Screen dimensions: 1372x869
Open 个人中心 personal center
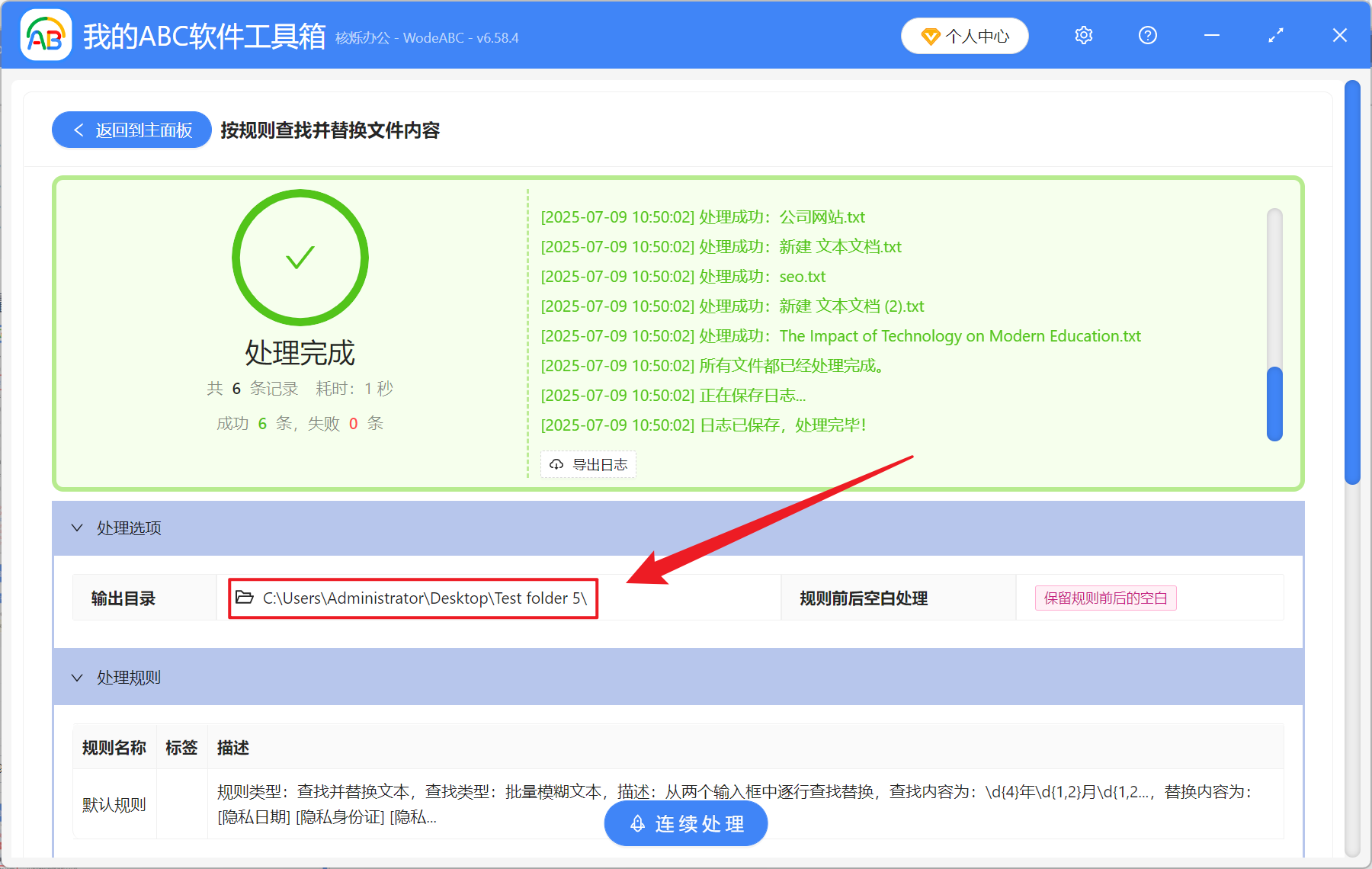point(964,36)
